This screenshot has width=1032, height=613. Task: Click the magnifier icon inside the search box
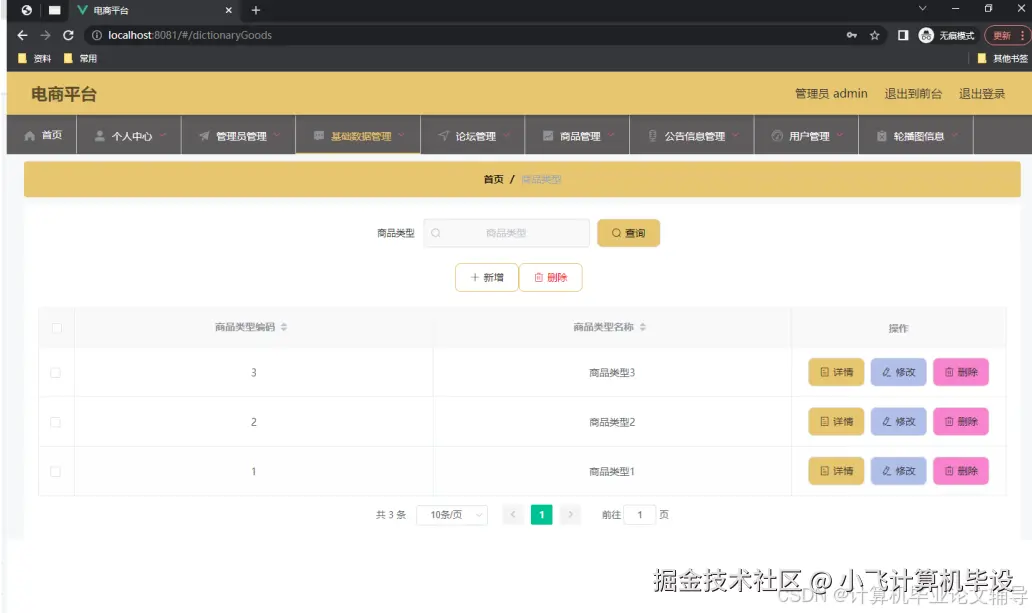(436, 232)
